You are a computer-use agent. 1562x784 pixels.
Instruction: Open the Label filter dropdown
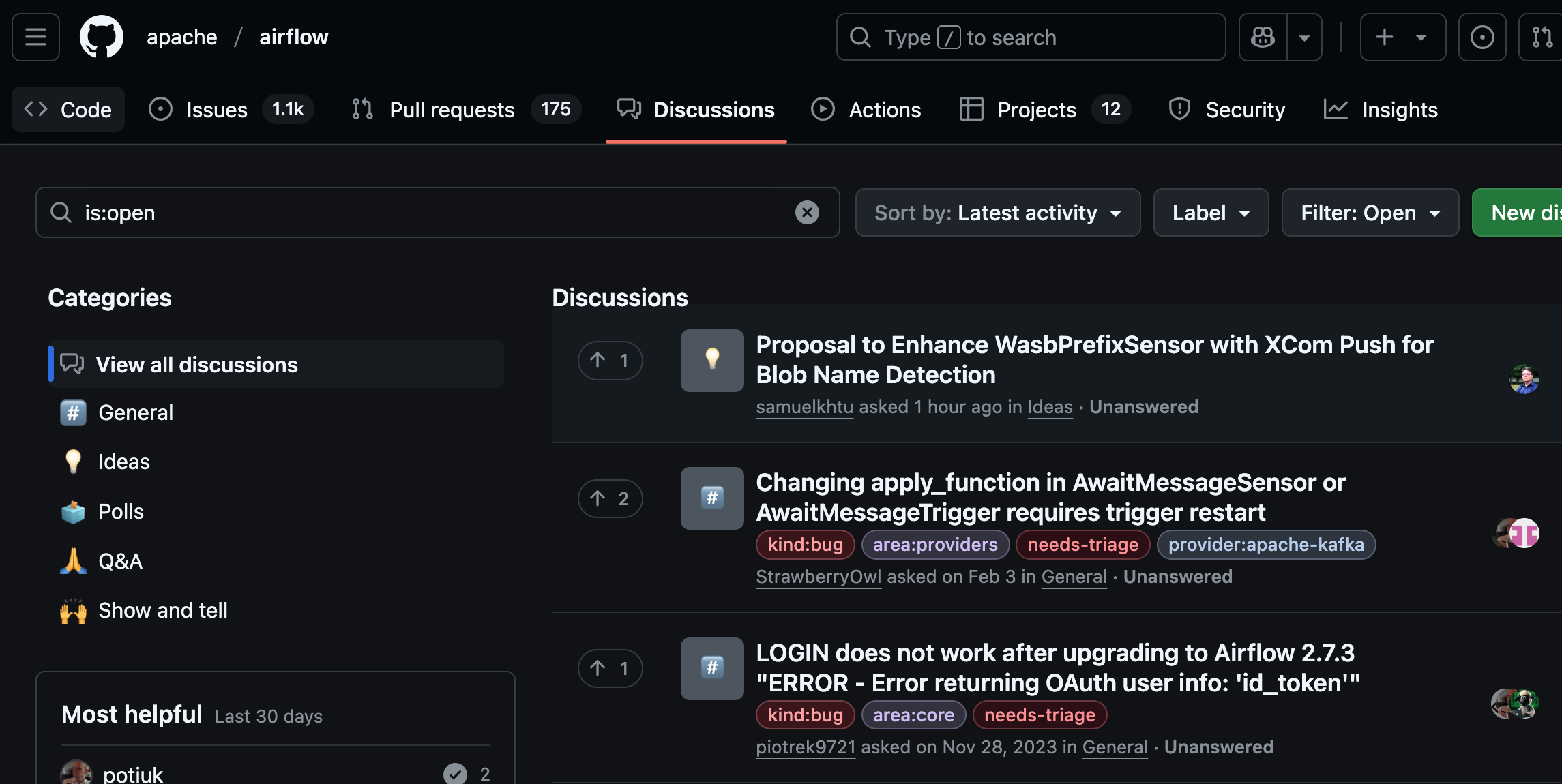[x=1211, y=213]
